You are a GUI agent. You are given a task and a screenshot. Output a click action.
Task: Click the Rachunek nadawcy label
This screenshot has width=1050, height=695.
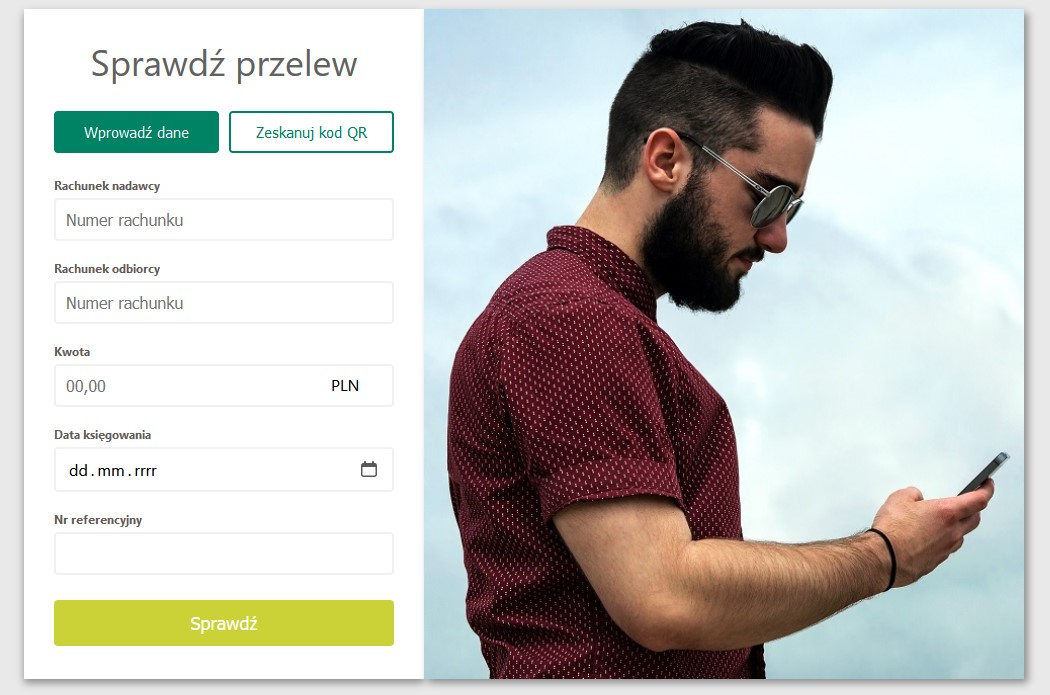tap(107, 185)
